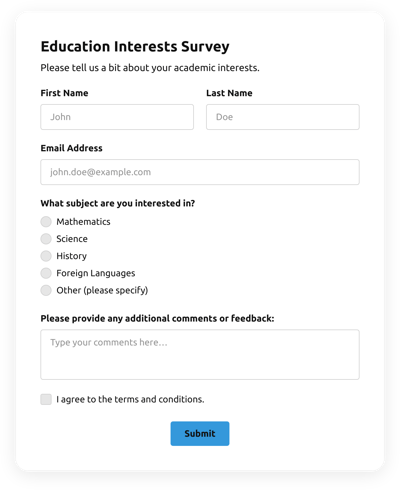Tick the terms and conditions checkbox
400x490 pixels.
[x=46, y=399]
